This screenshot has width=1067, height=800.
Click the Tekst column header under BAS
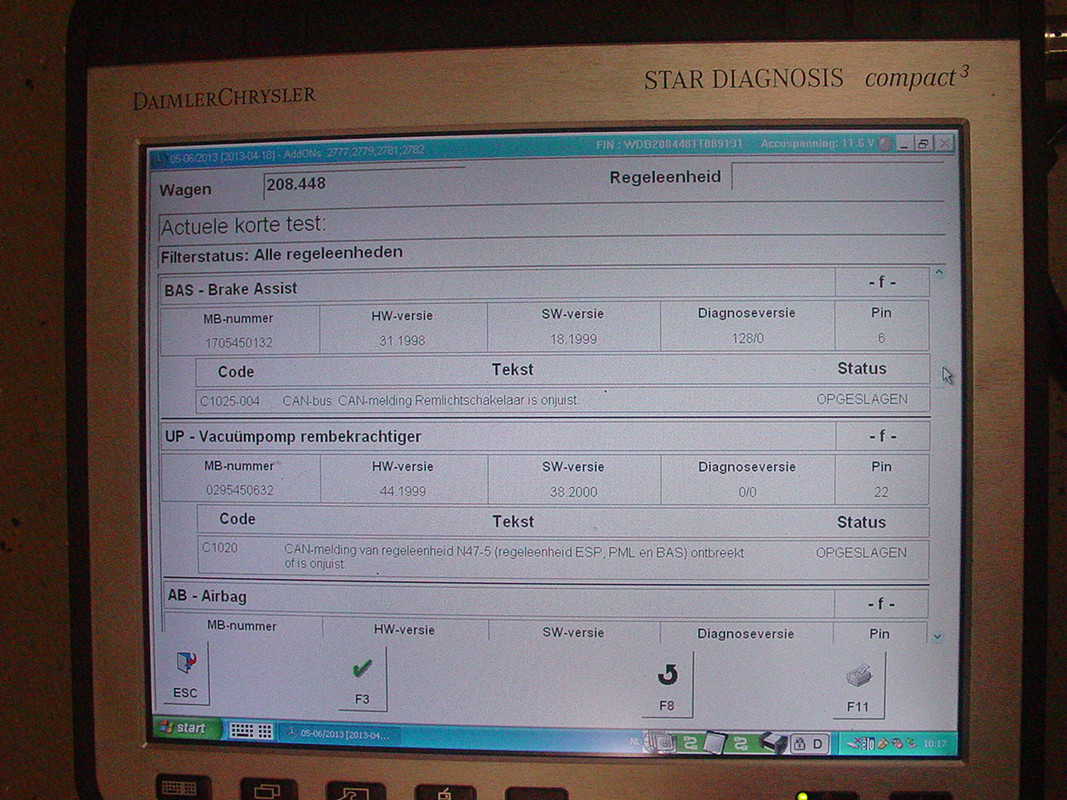tap(512, 369)
